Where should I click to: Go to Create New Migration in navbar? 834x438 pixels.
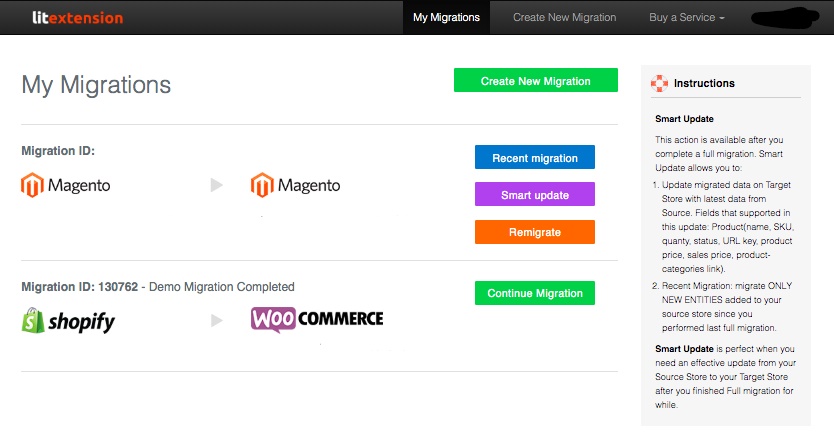click(x=564, y=18)
